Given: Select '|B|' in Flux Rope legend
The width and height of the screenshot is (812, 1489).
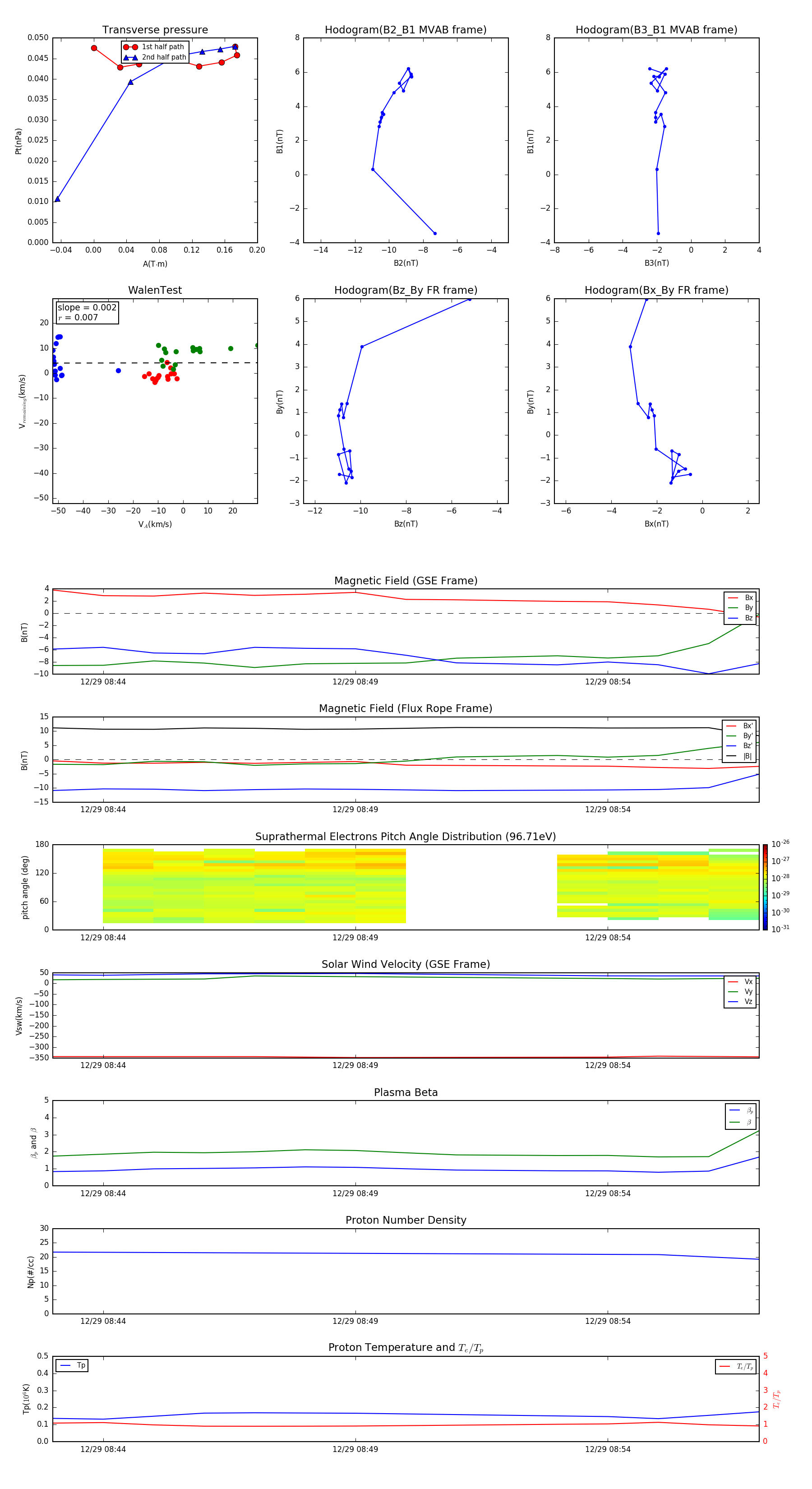Looking at the screenshot, I should [x=740, y=756].
